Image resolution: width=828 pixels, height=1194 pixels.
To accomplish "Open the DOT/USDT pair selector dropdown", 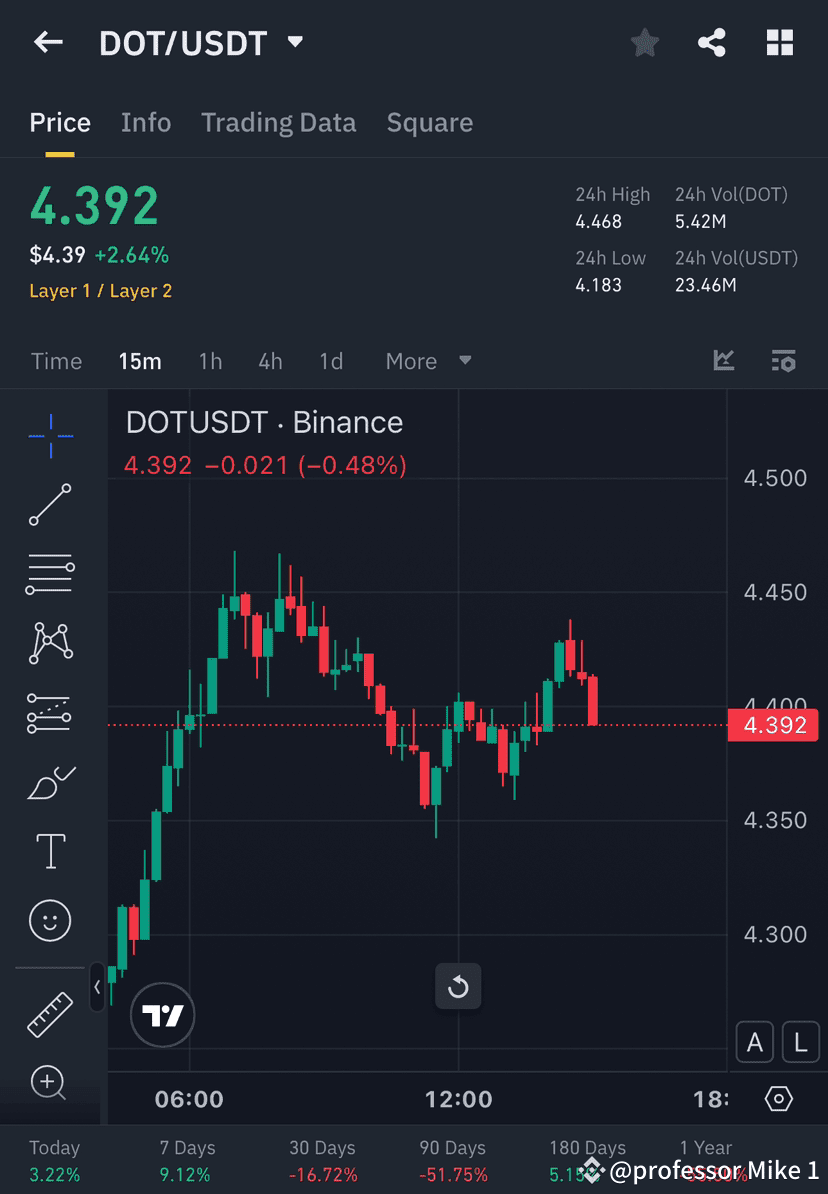I will click(295, 42).
